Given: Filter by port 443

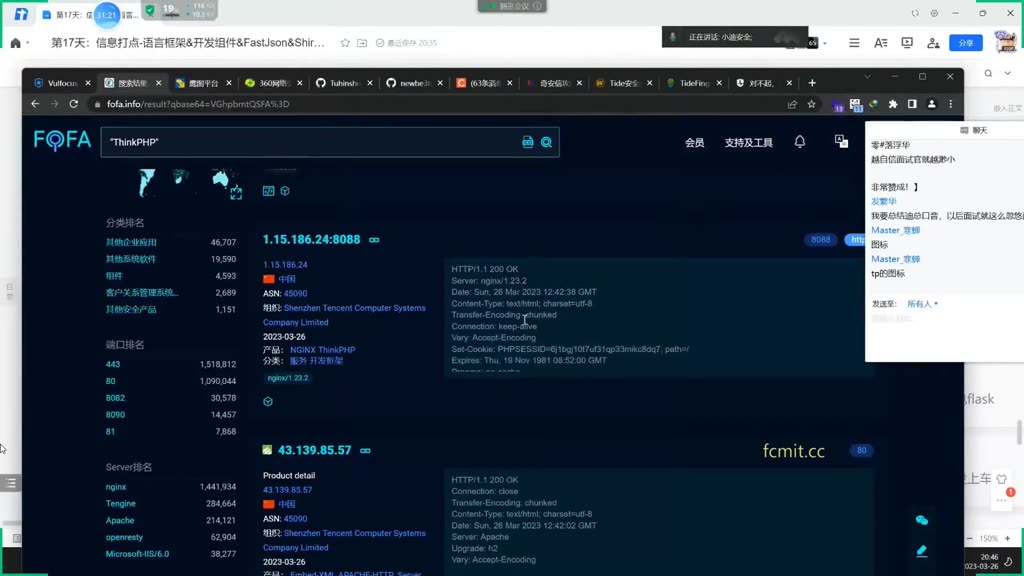Looking at the screenshot, I should pyautogui.click(x=113, y=364).
